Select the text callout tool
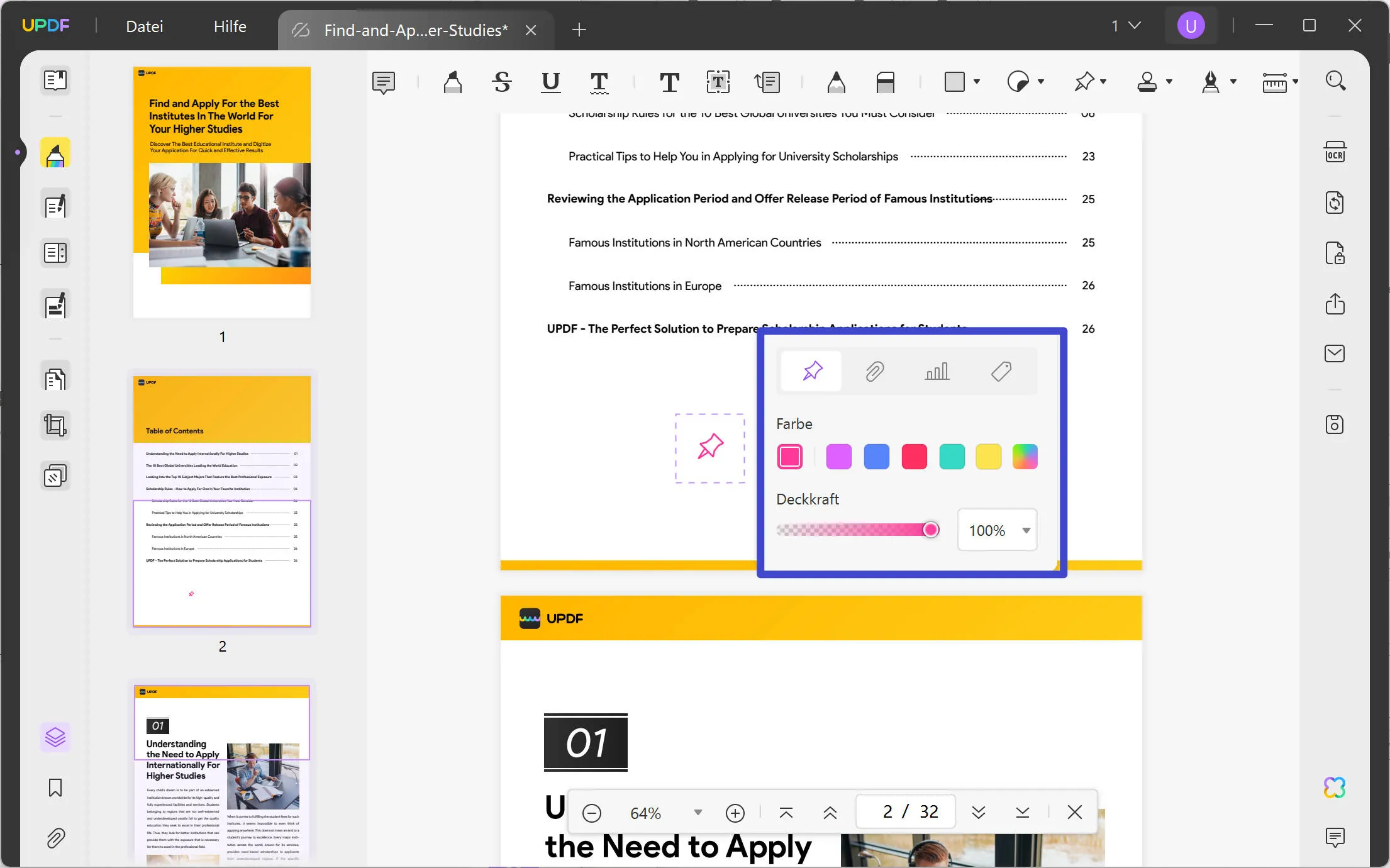Image resolution: width=1390 pixels, height=868 pixels. point(767,82)
